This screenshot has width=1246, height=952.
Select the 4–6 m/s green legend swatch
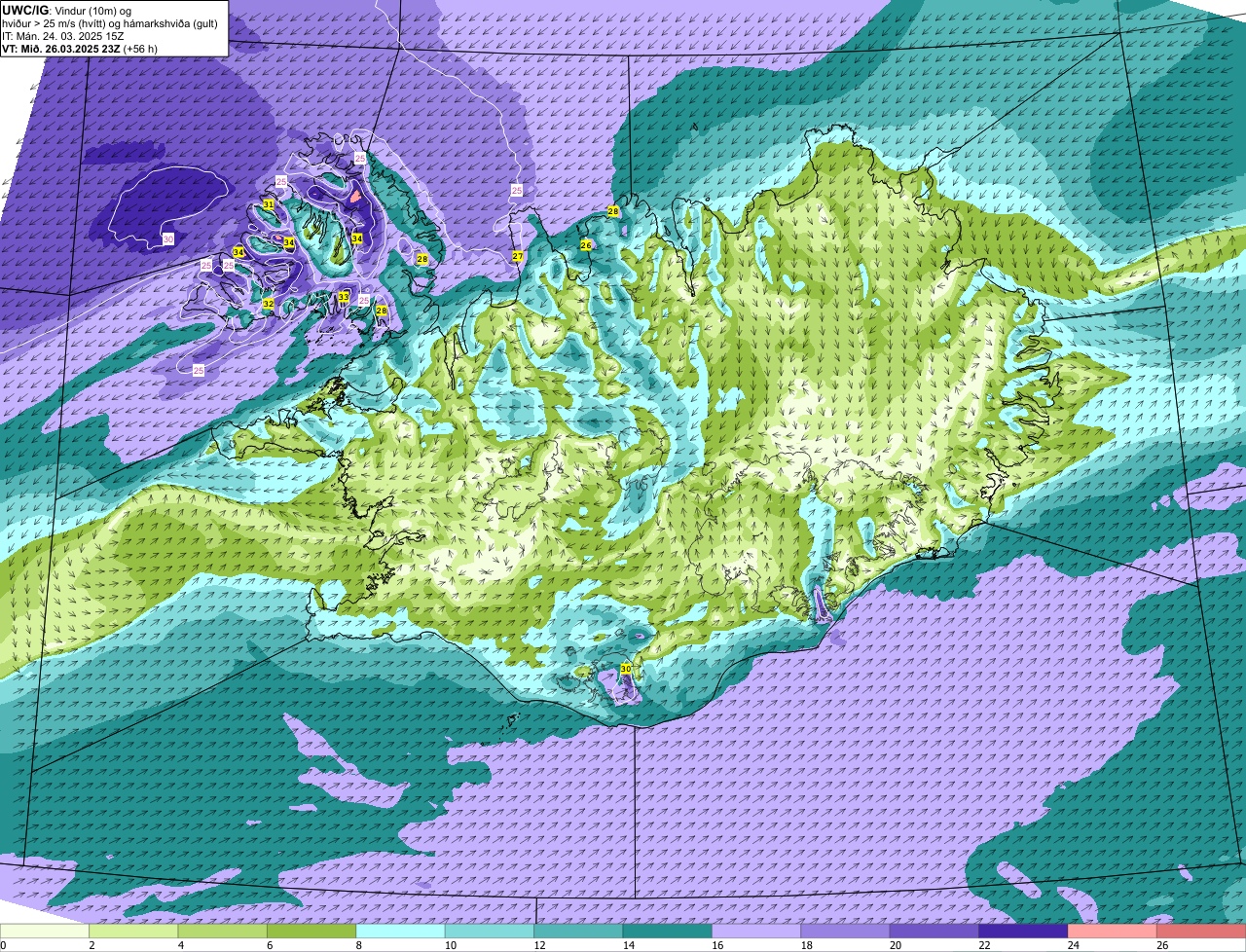coord(222,932)
